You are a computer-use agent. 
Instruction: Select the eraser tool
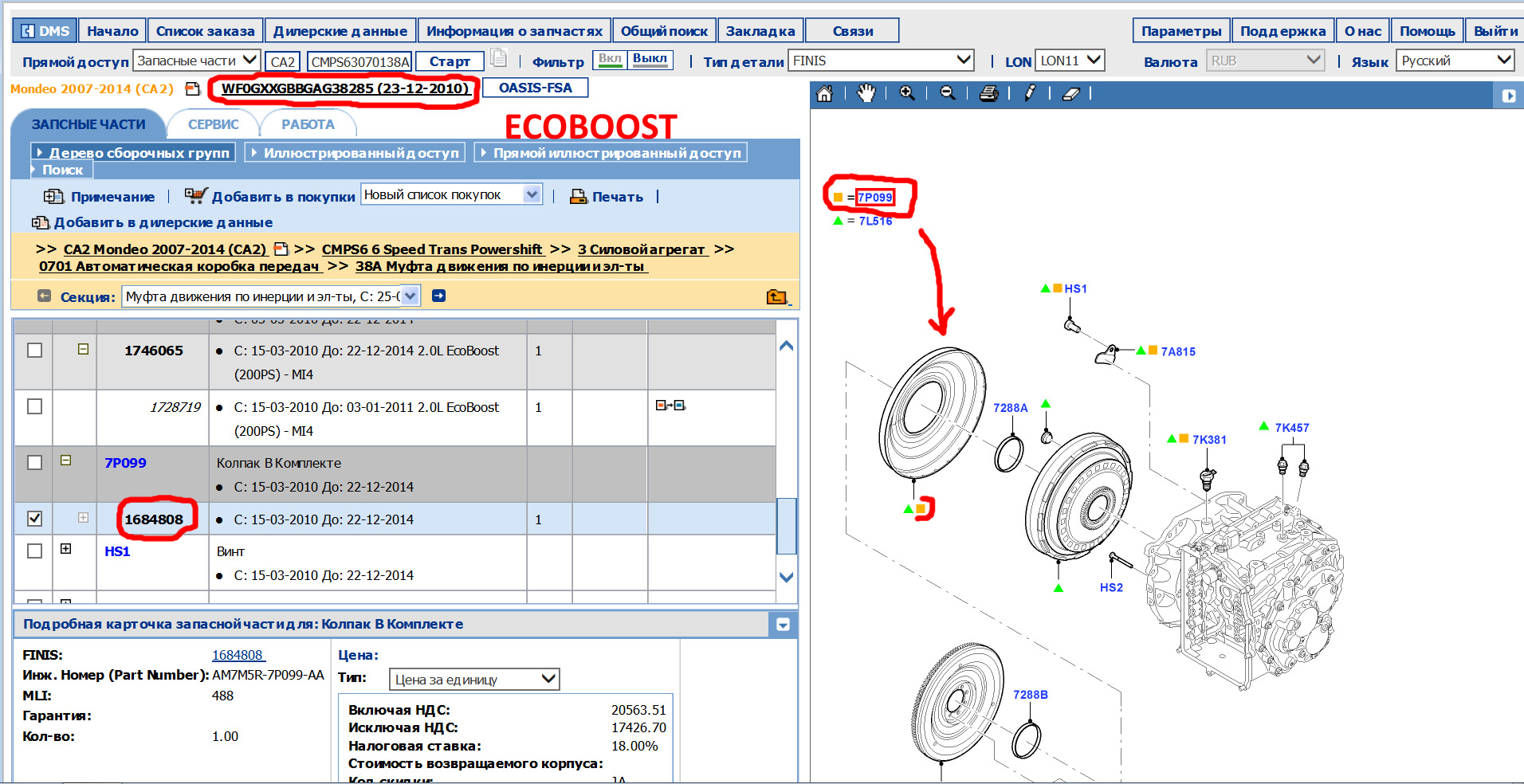[x=1070, y=94]
